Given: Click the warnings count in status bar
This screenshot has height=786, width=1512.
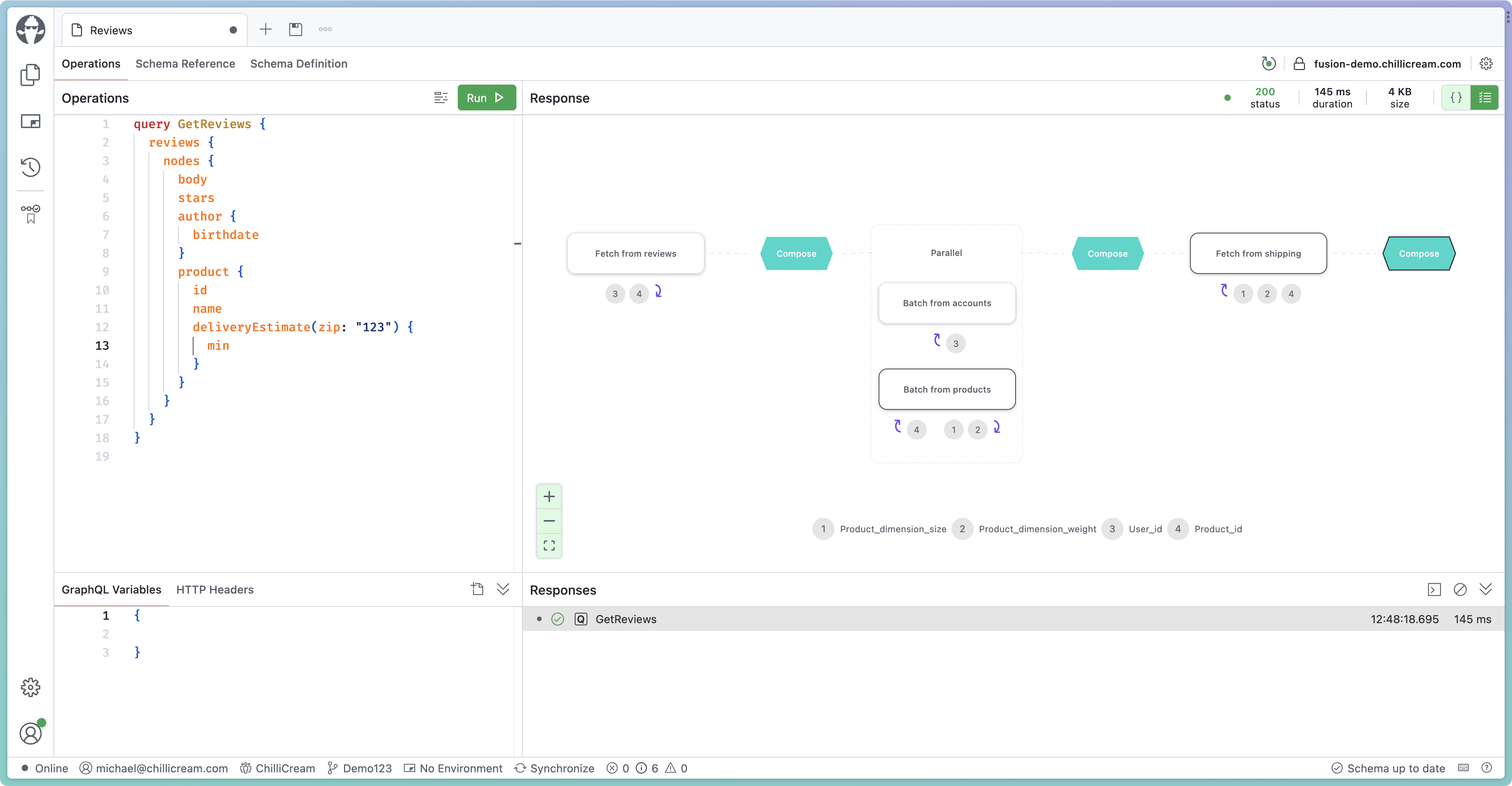Looking at the screenshot, I should pos(676,768).
